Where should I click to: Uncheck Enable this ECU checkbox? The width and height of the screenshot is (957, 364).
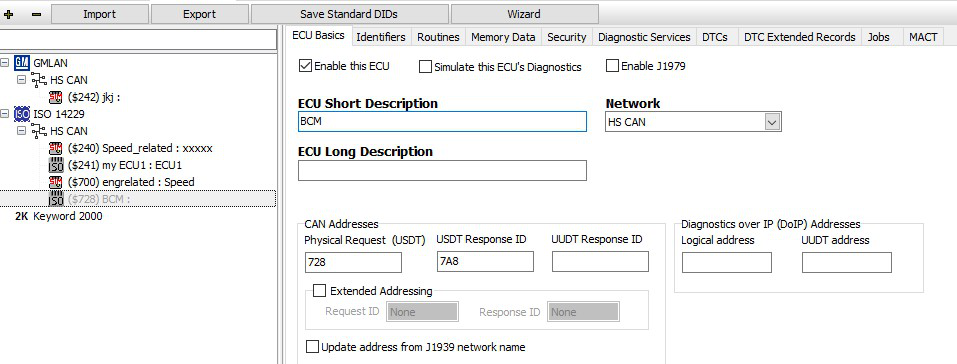(x=306, y=66)
